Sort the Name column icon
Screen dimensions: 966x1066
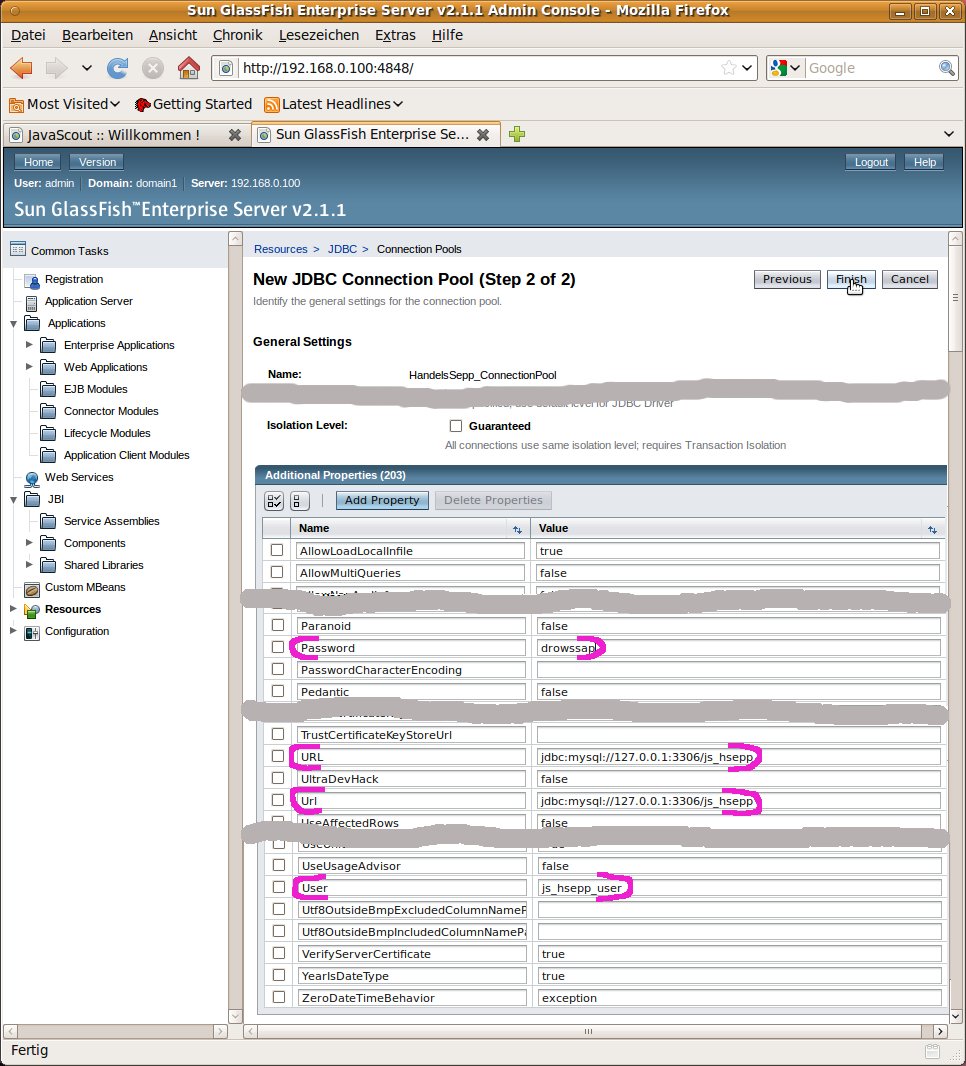(517, 529)
